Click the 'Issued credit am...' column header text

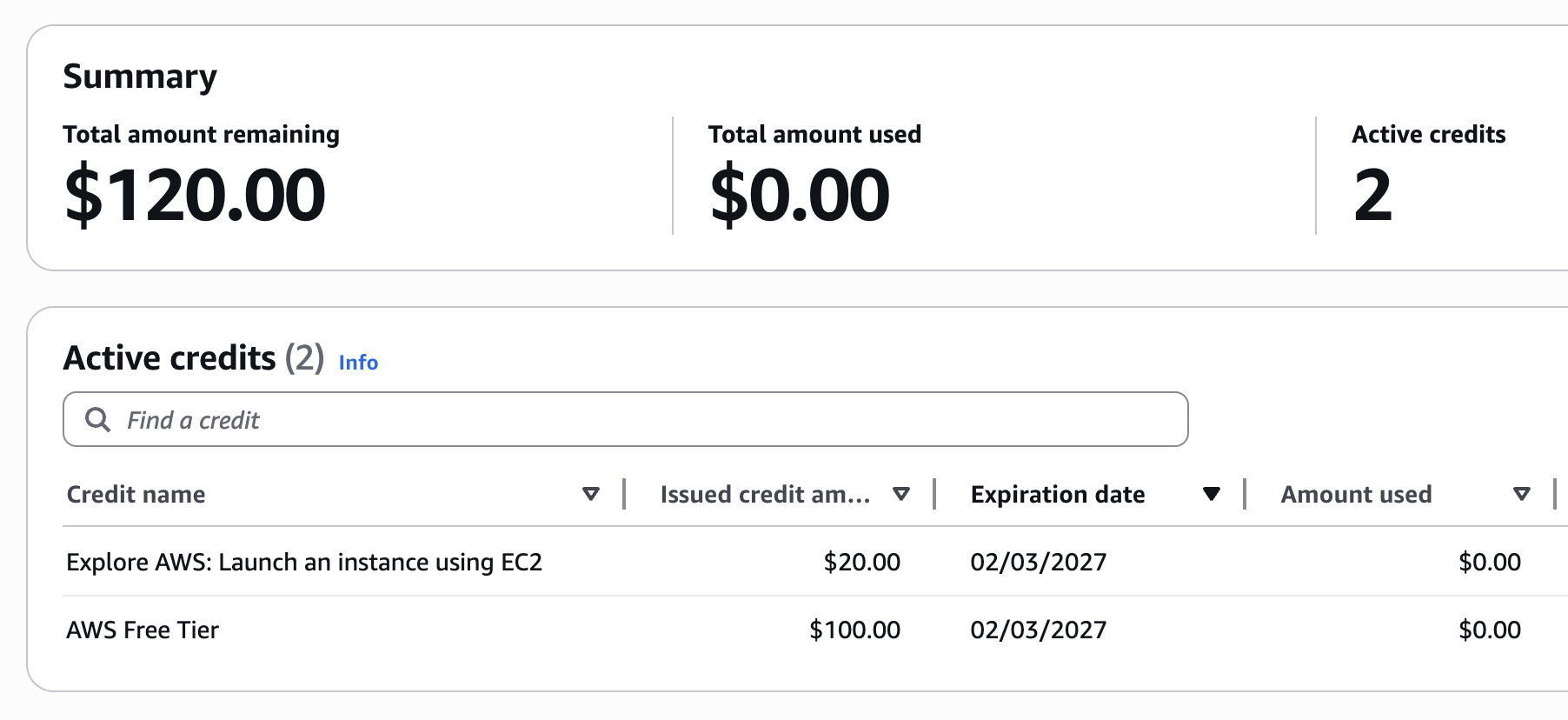pos(765,494)
